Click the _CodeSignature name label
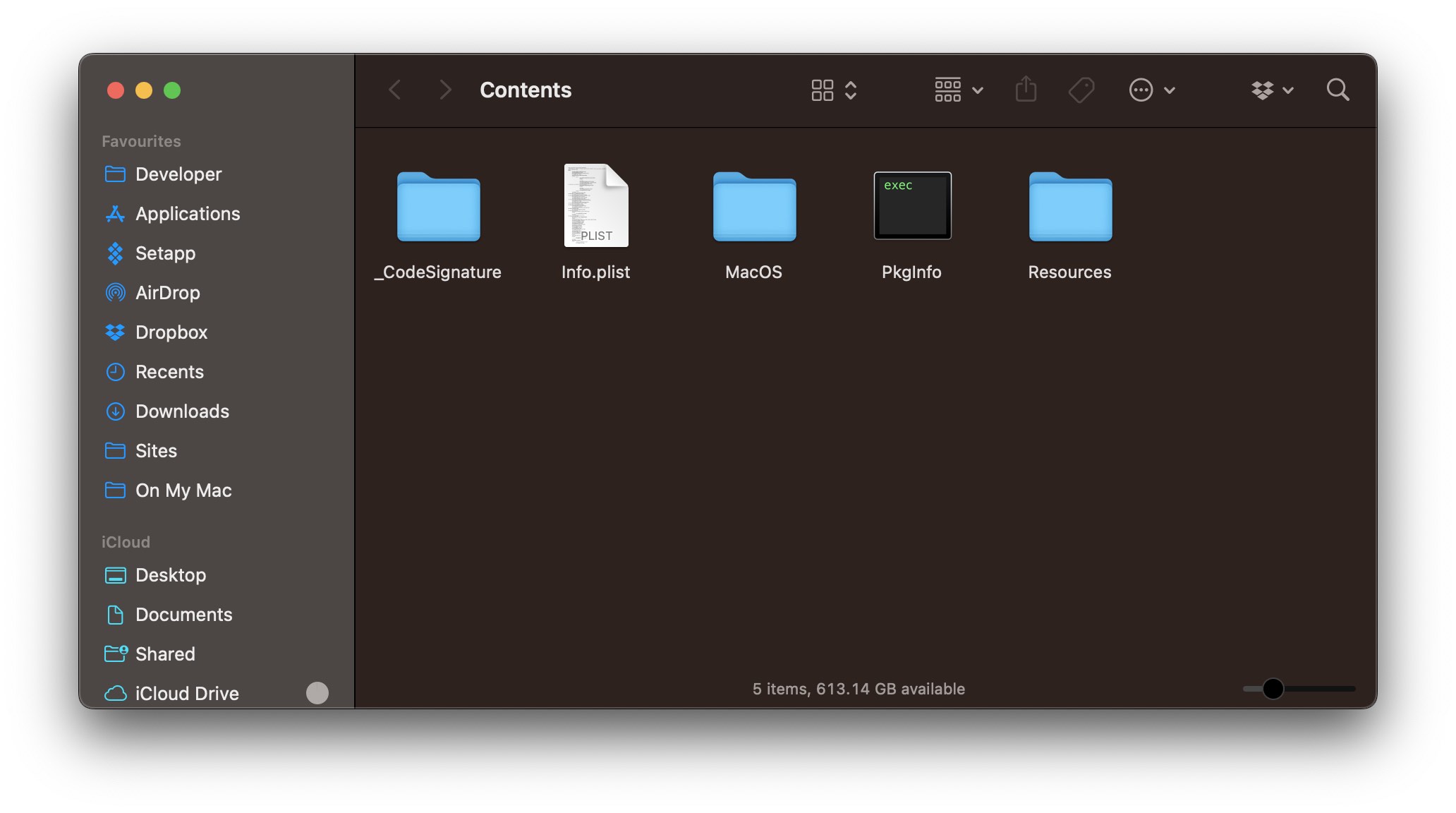 point(438,272)
